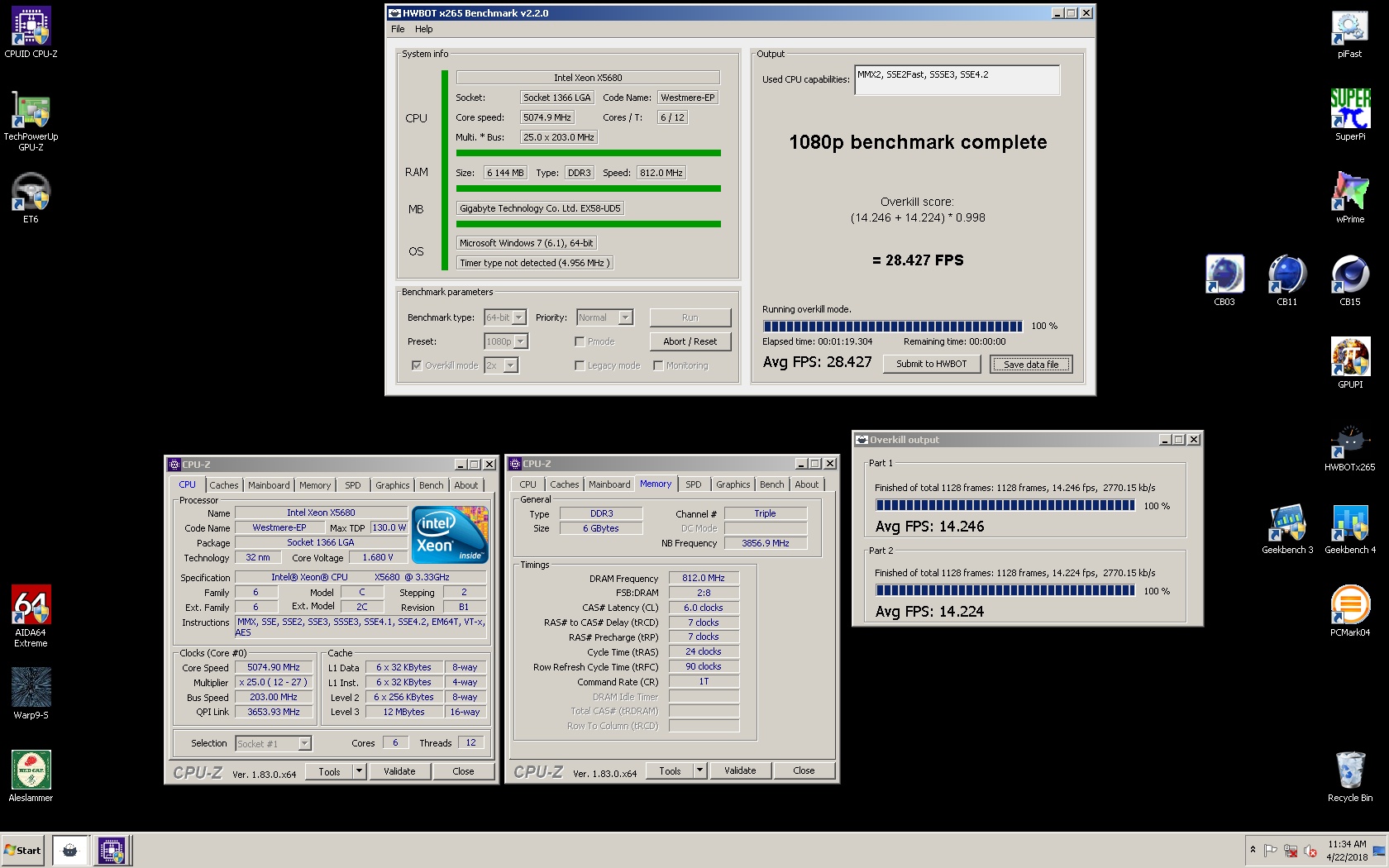Show hidden tray icons arrow
The width and height of the screenshot is (1389, 868).
tap(1253, 850)
